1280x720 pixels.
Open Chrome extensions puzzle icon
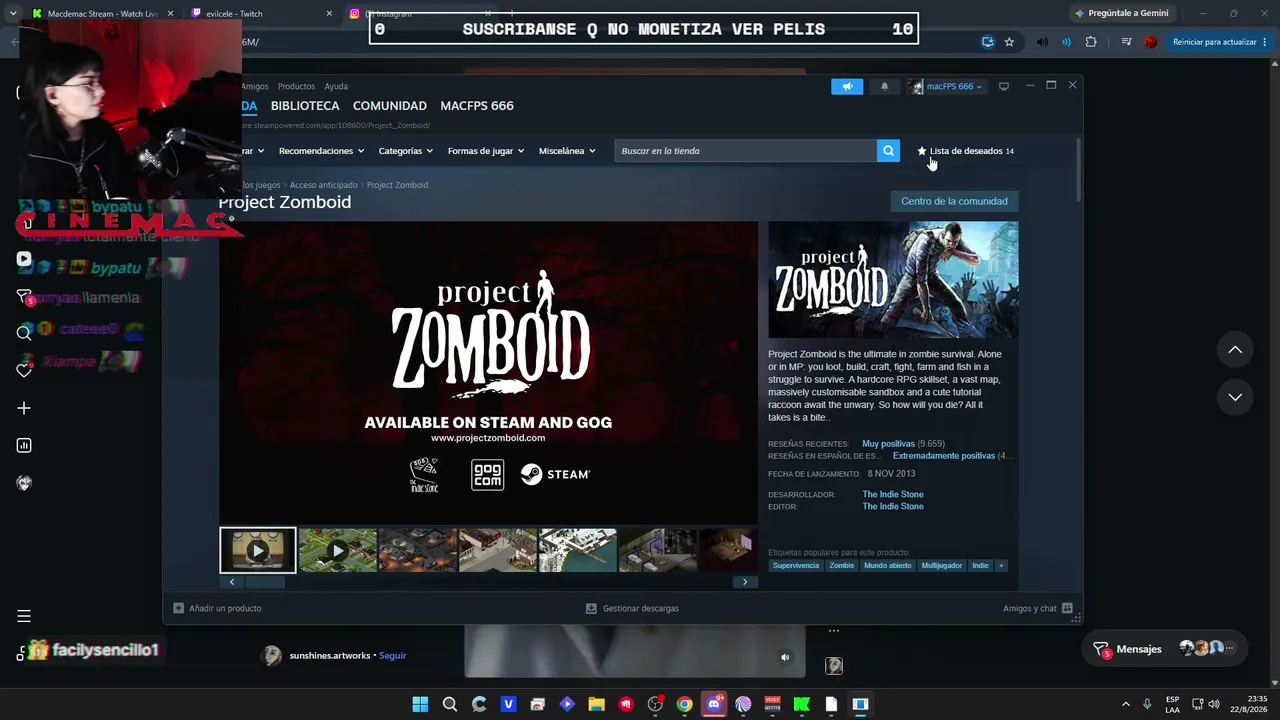pyautogui.click(x=1091, y=42)
